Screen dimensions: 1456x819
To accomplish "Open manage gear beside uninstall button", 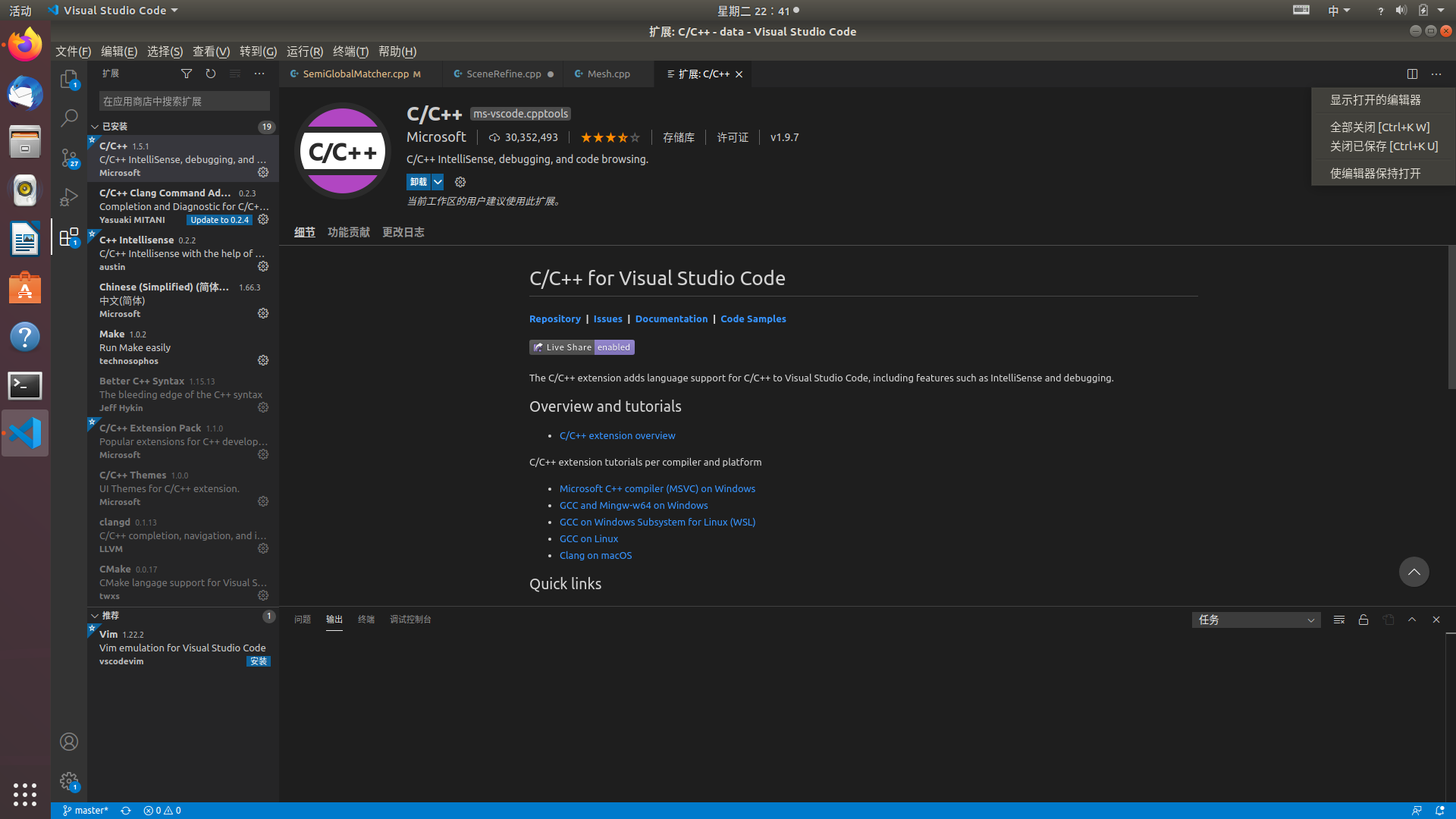I will (x=460, y=182).
